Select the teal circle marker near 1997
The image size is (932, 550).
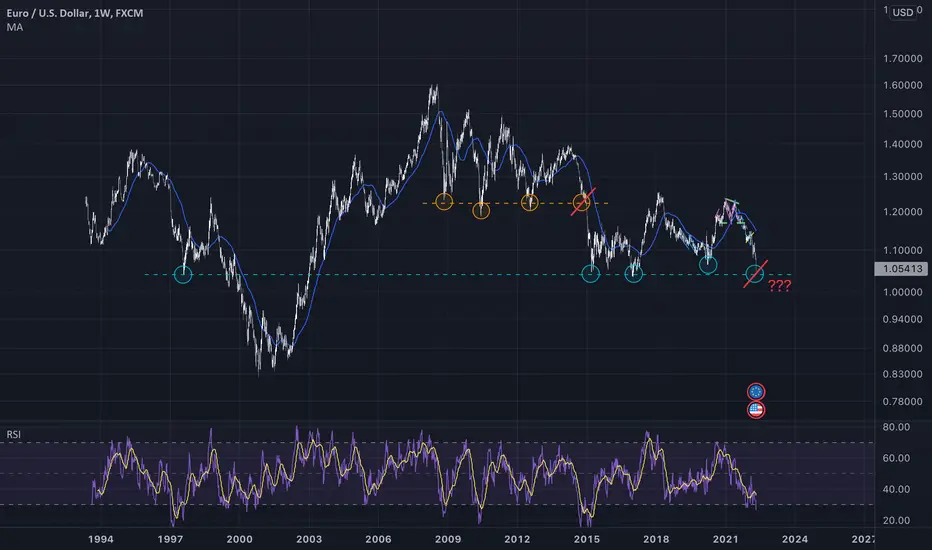tap(182, 274)
